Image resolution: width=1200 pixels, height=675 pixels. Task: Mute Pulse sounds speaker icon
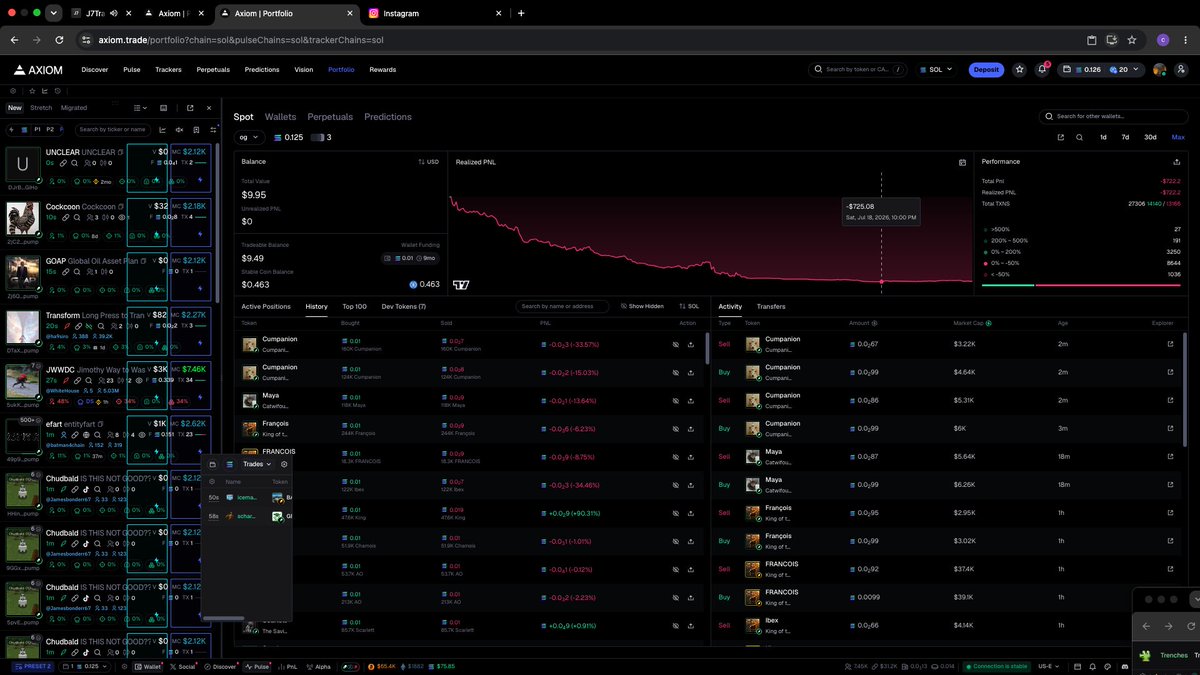(x=180, y=129)
